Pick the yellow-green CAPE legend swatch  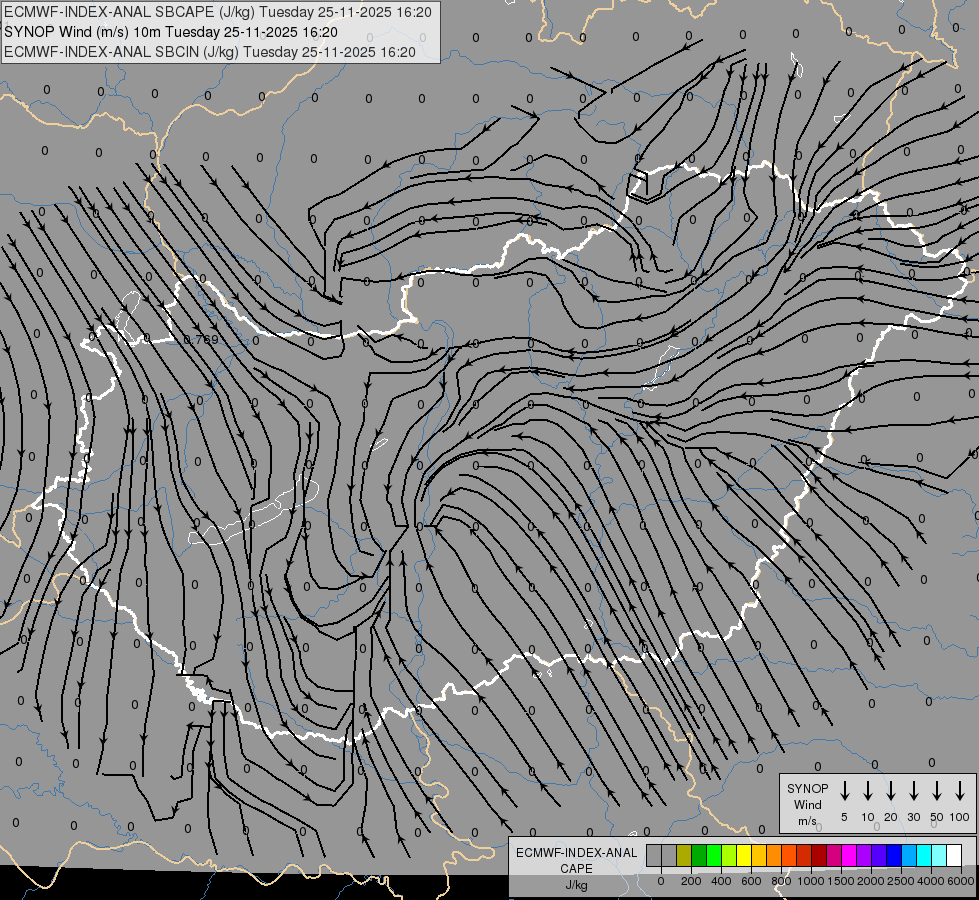pos(729,855)
